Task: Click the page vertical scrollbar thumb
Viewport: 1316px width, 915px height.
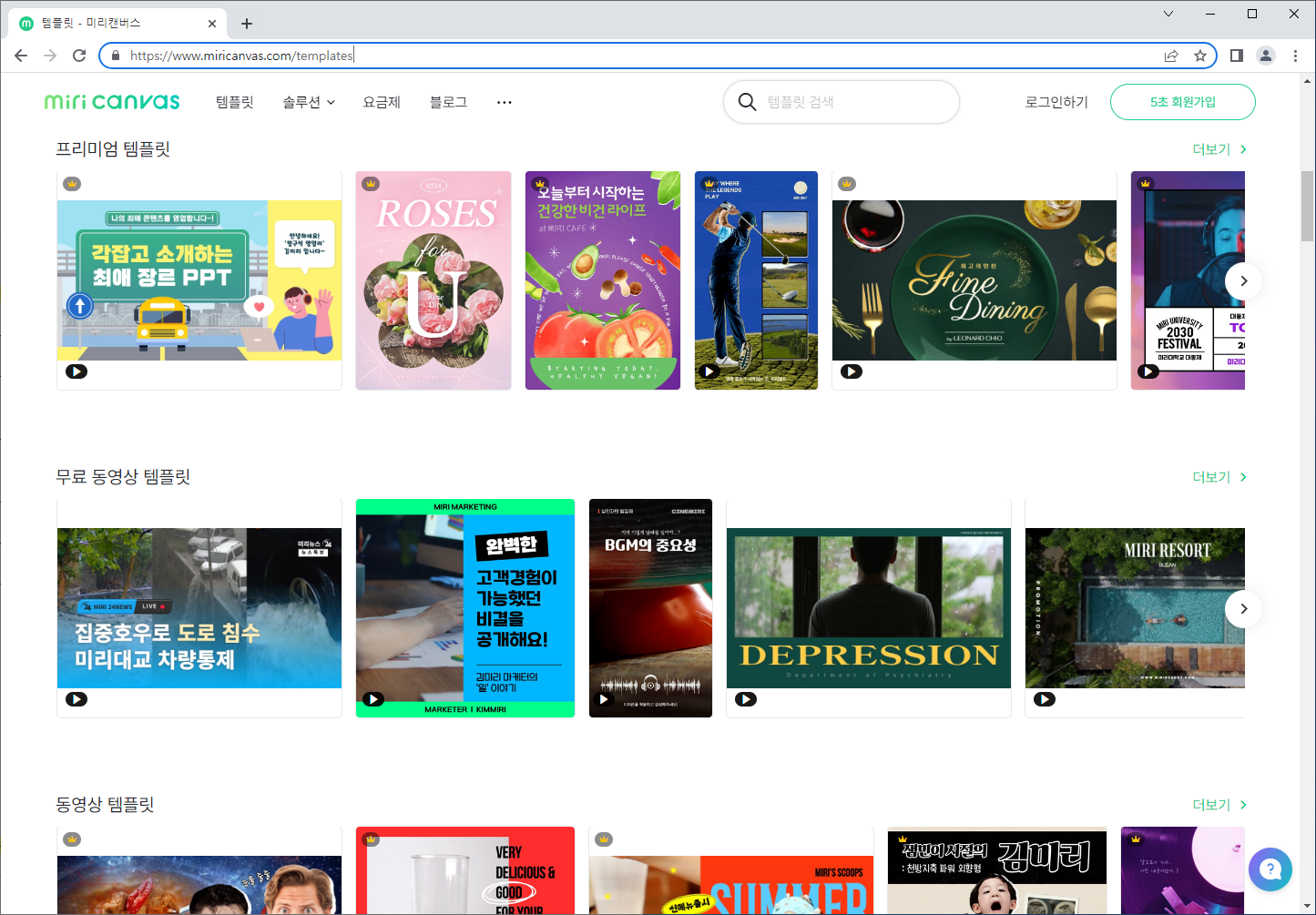Action: tap(1308, 205)
